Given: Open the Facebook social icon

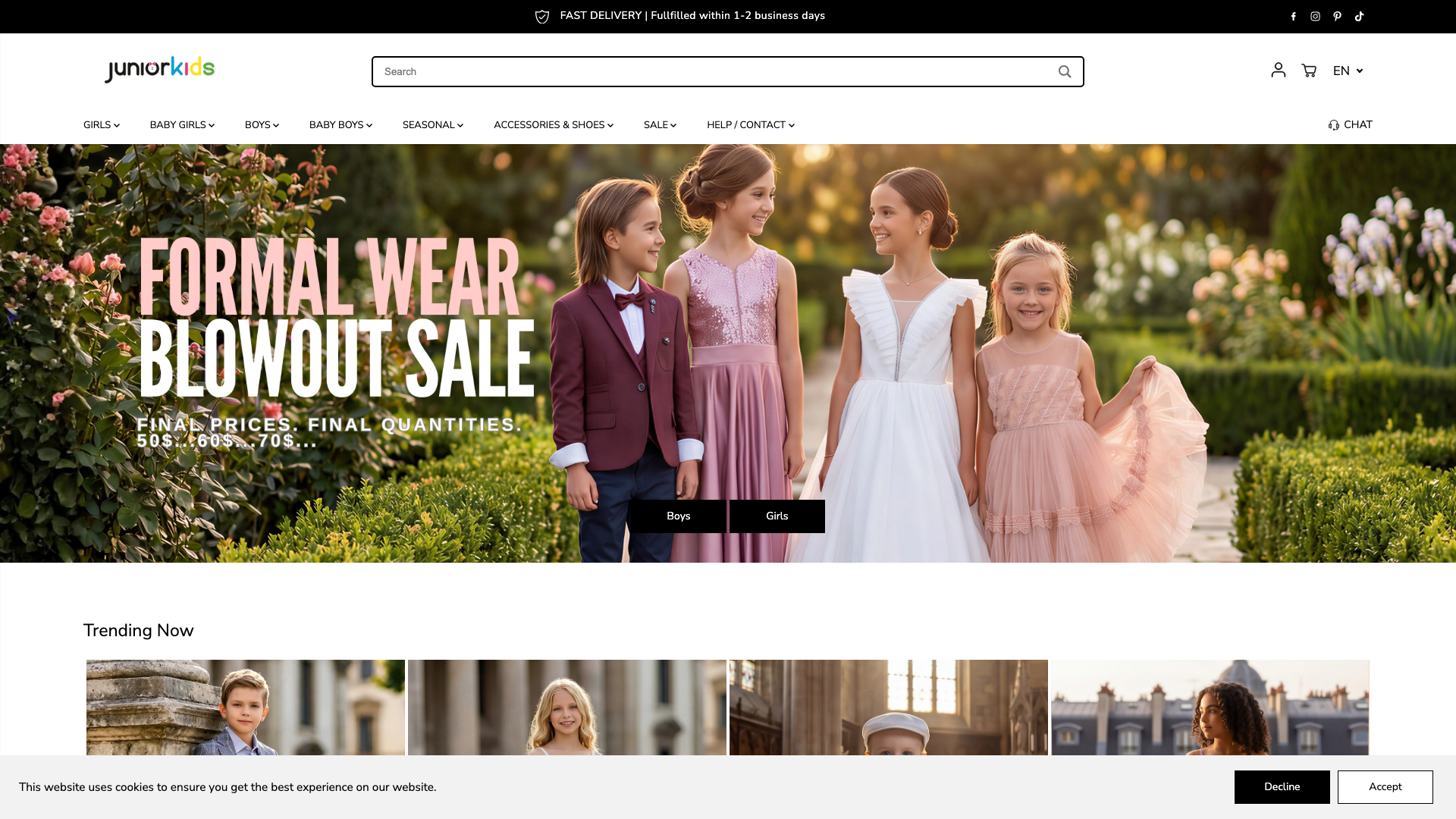Looking at the screenshot, I should click(x=1294, y=17).
